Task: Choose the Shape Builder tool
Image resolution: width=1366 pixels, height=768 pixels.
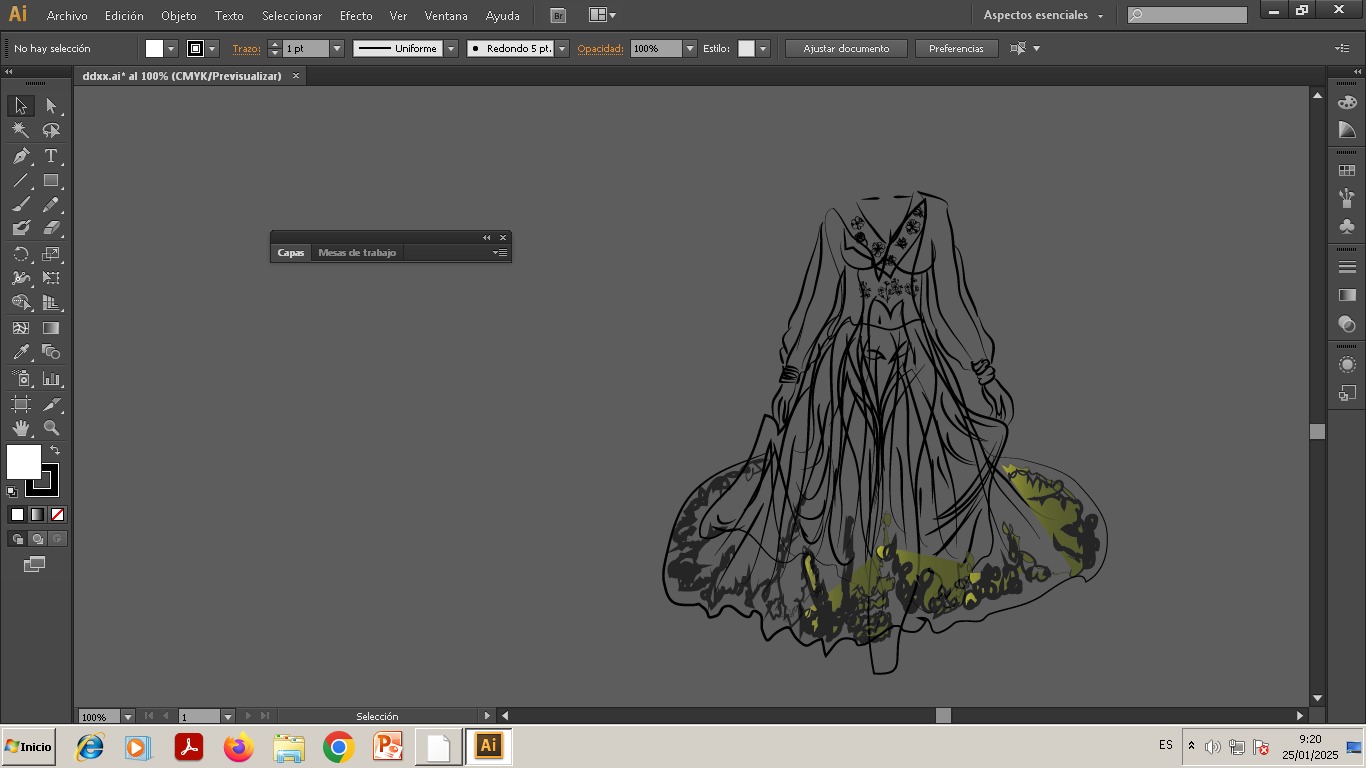Action: (20, 303)
